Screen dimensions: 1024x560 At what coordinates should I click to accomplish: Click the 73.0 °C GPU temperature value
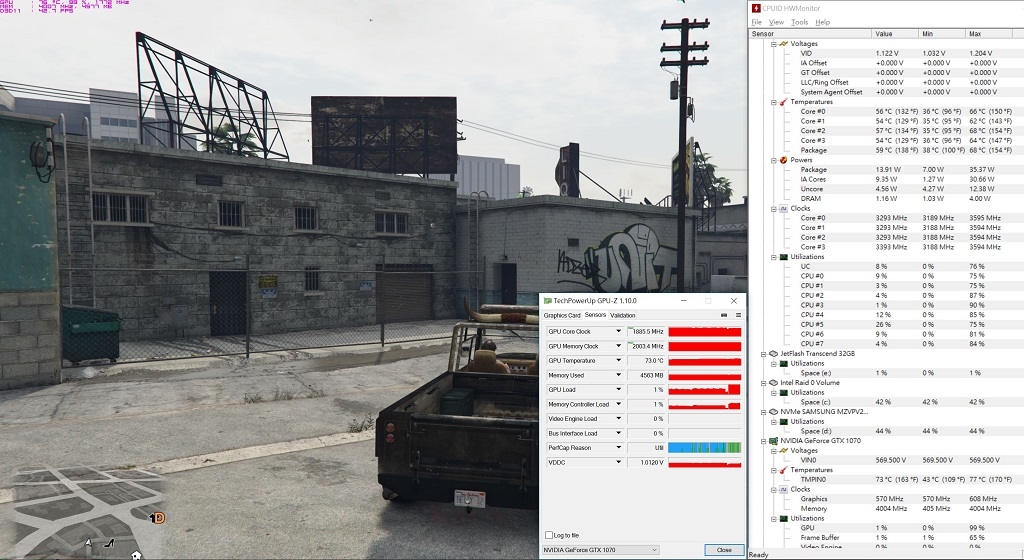coord(646,360)
